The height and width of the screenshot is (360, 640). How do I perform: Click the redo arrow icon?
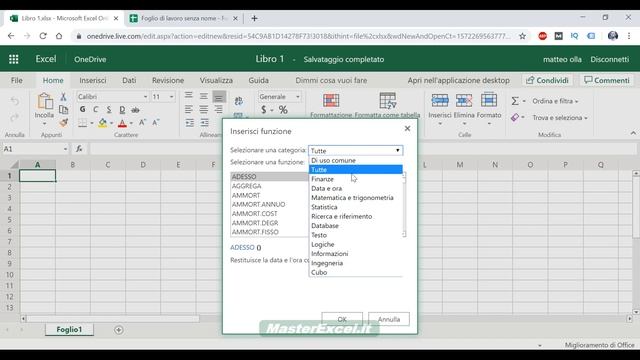(x=15, y=118)
